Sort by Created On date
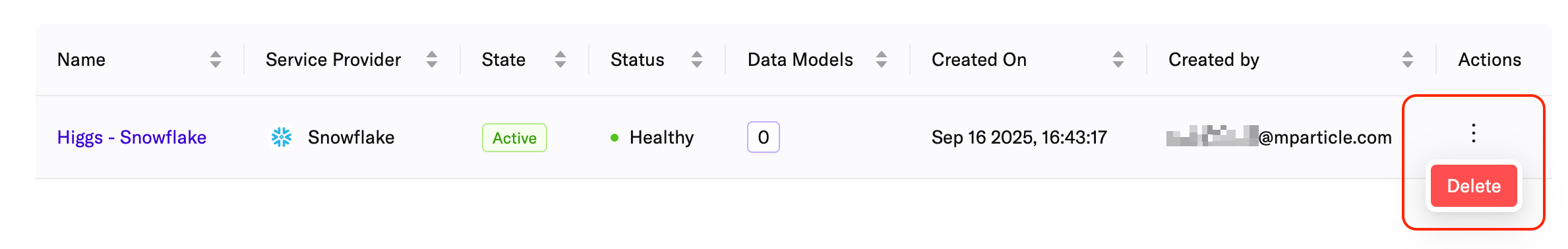Viewport: 1568px width, 249px height. click(x=1118, y=60)
